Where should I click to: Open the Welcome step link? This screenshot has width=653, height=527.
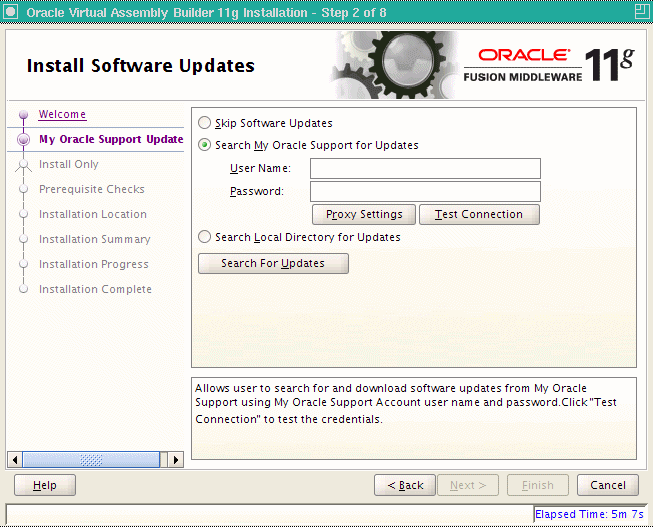click(x=62, y=114)
